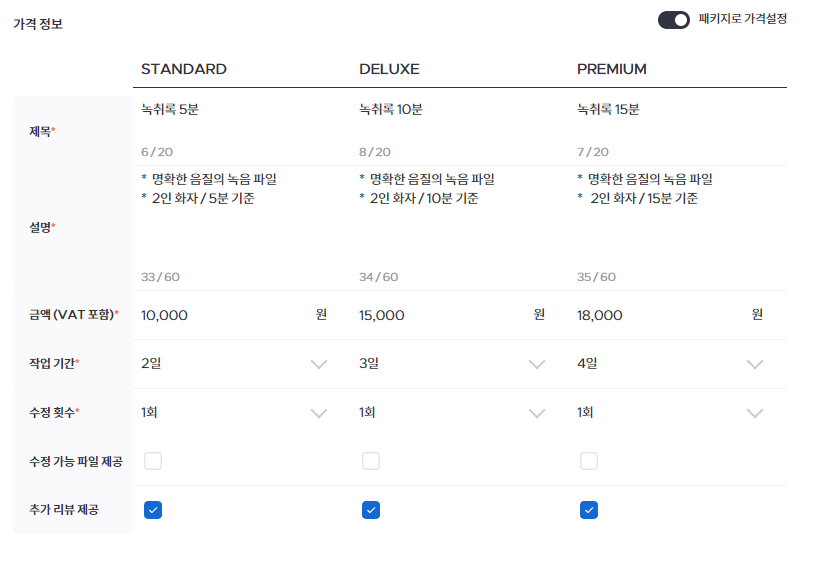The image size is (820, 565).
Task: Open STANDARD 작업 기간 dropdown showing 2일
Action: 234,364
